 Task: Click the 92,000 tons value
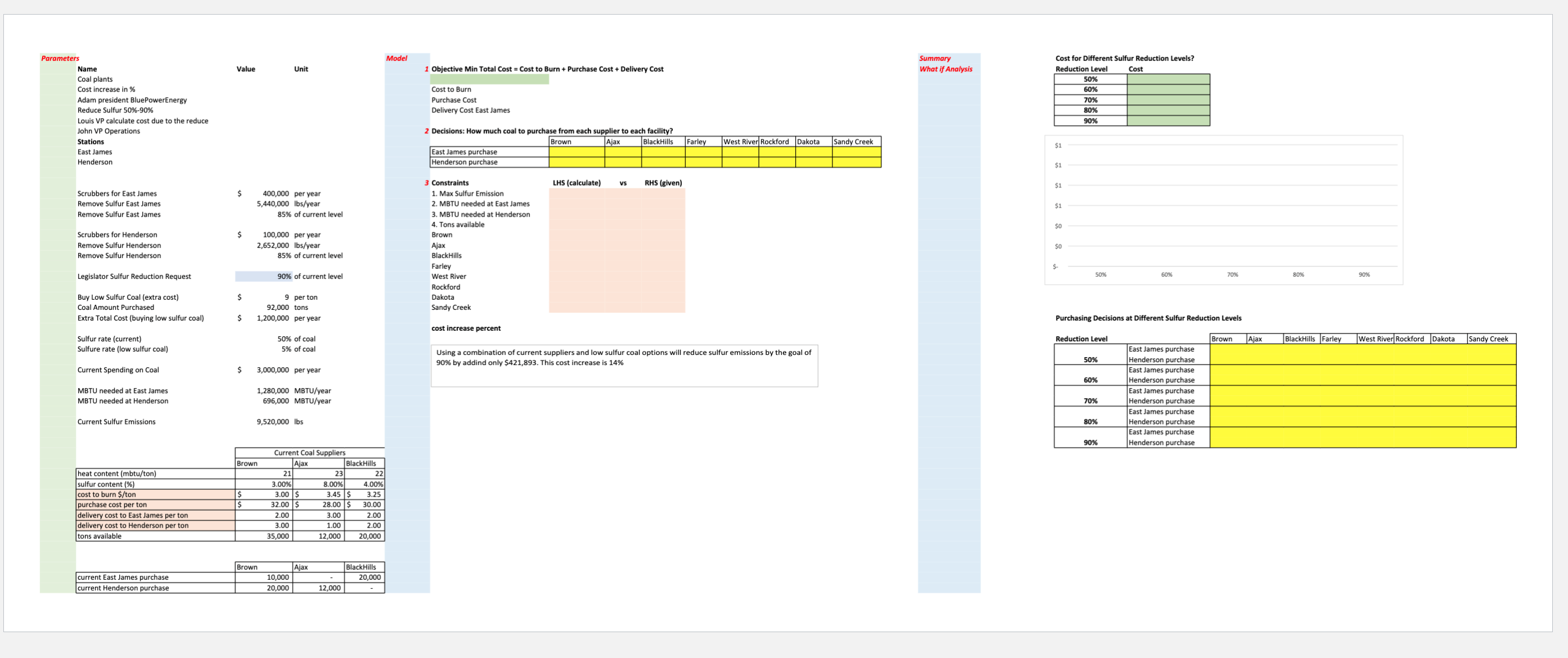[x=278, y=308]
